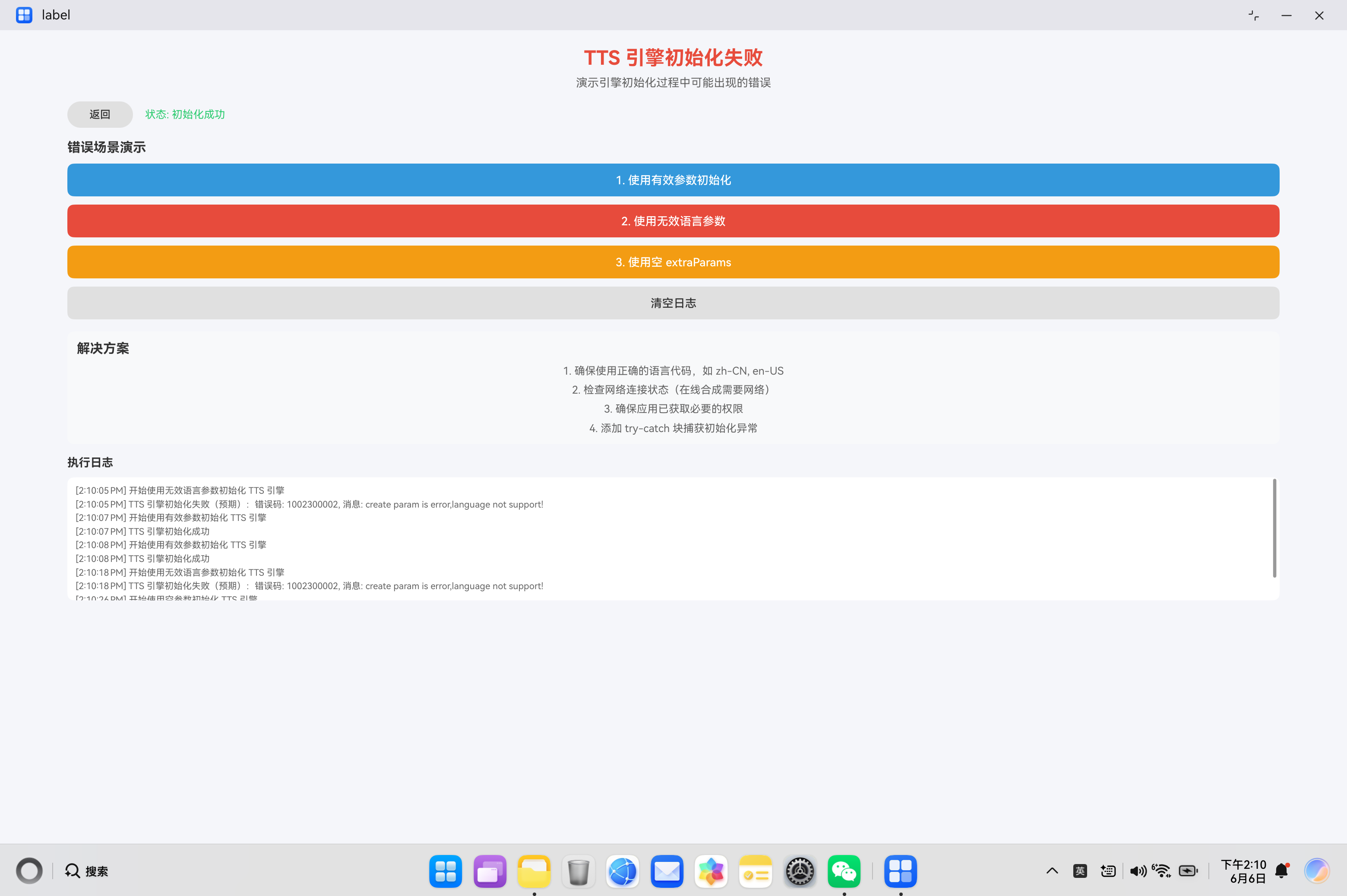
Task: Launch the browser globe dock icon
Action: click(x=623, y=871)
